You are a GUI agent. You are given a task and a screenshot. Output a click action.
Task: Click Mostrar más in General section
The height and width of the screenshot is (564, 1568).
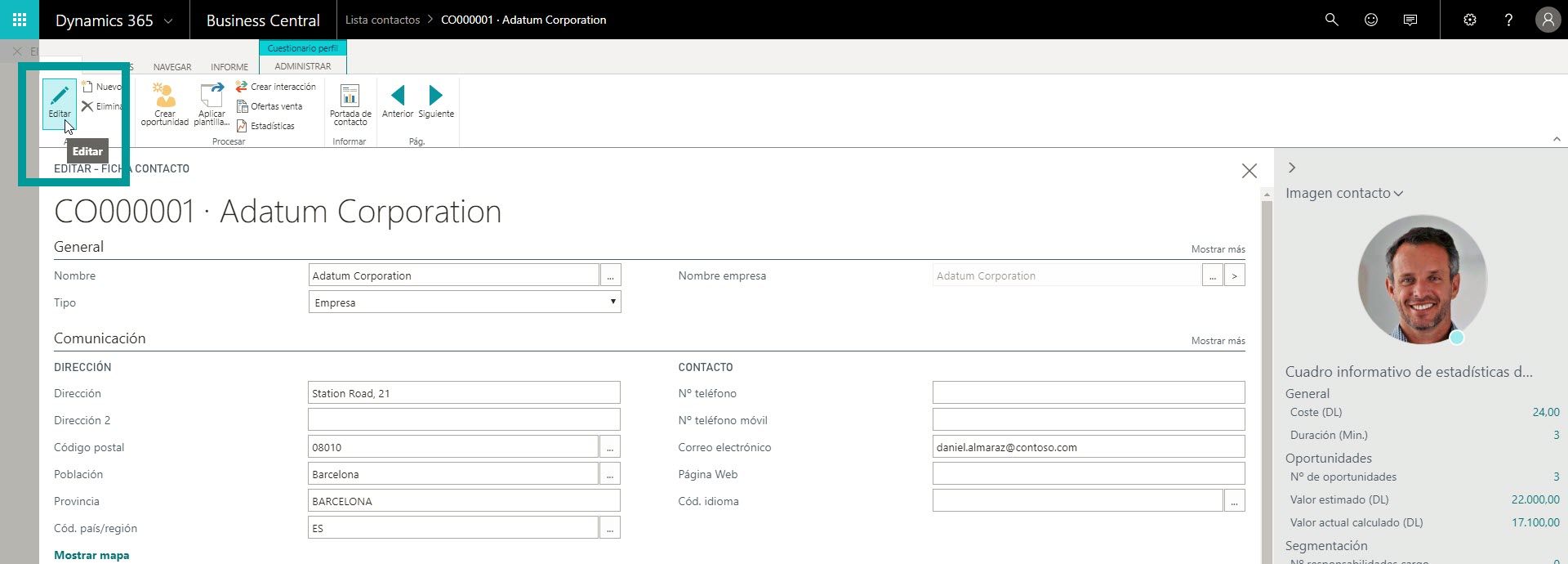tap(1218, 249)
